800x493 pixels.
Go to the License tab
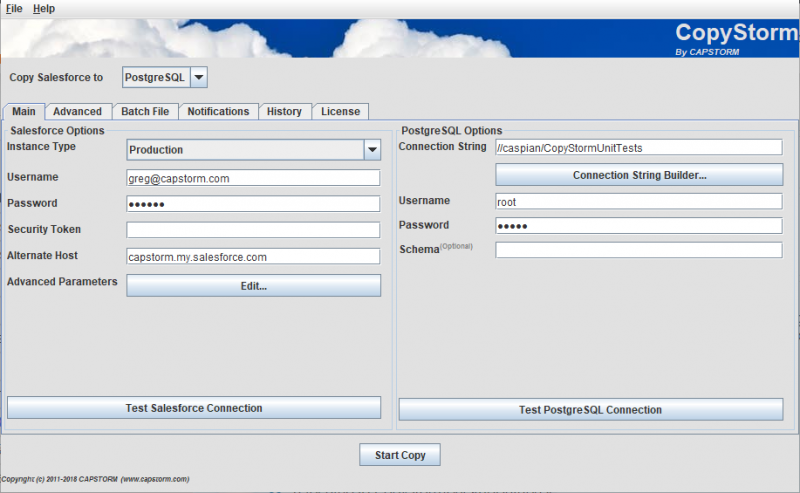tap(340, 112)
